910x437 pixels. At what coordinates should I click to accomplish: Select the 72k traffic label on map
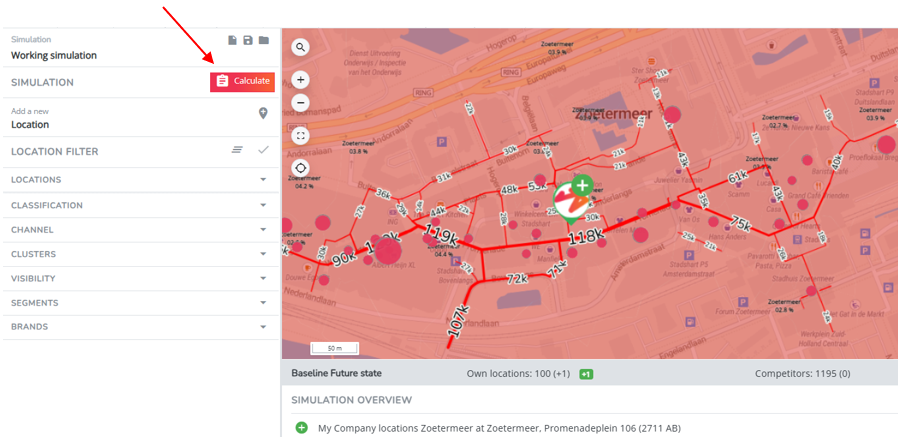[517, 279]
